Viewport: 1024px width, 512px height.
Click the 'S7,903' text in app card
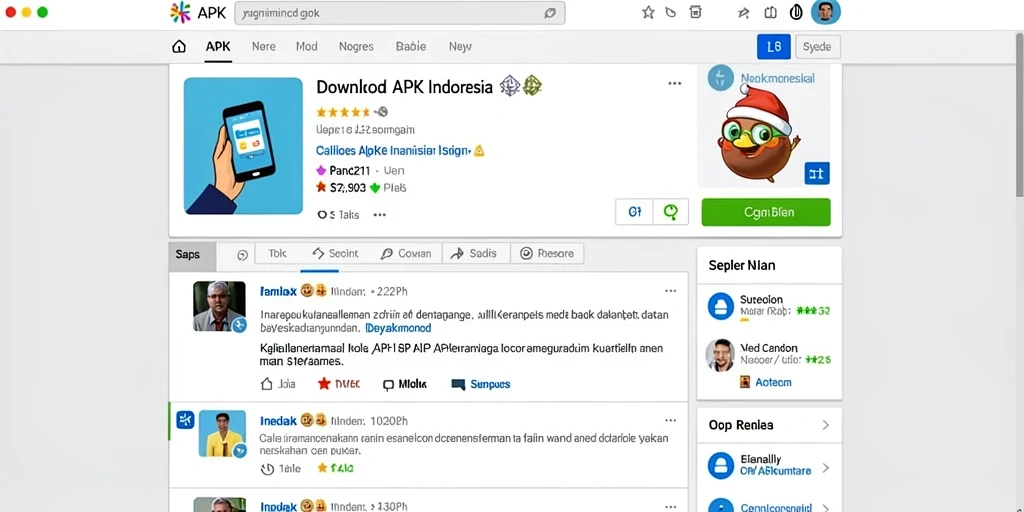tap(347, 188)
